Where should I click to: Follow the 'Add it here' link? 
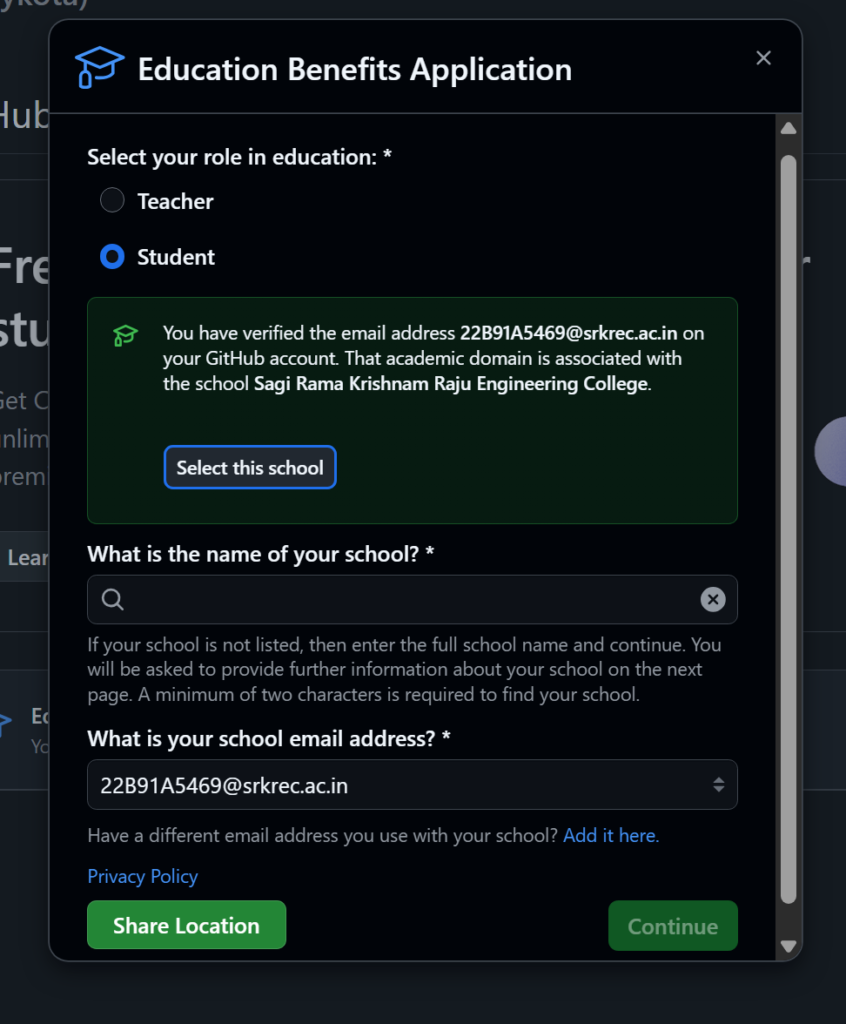tap(611, 835)
